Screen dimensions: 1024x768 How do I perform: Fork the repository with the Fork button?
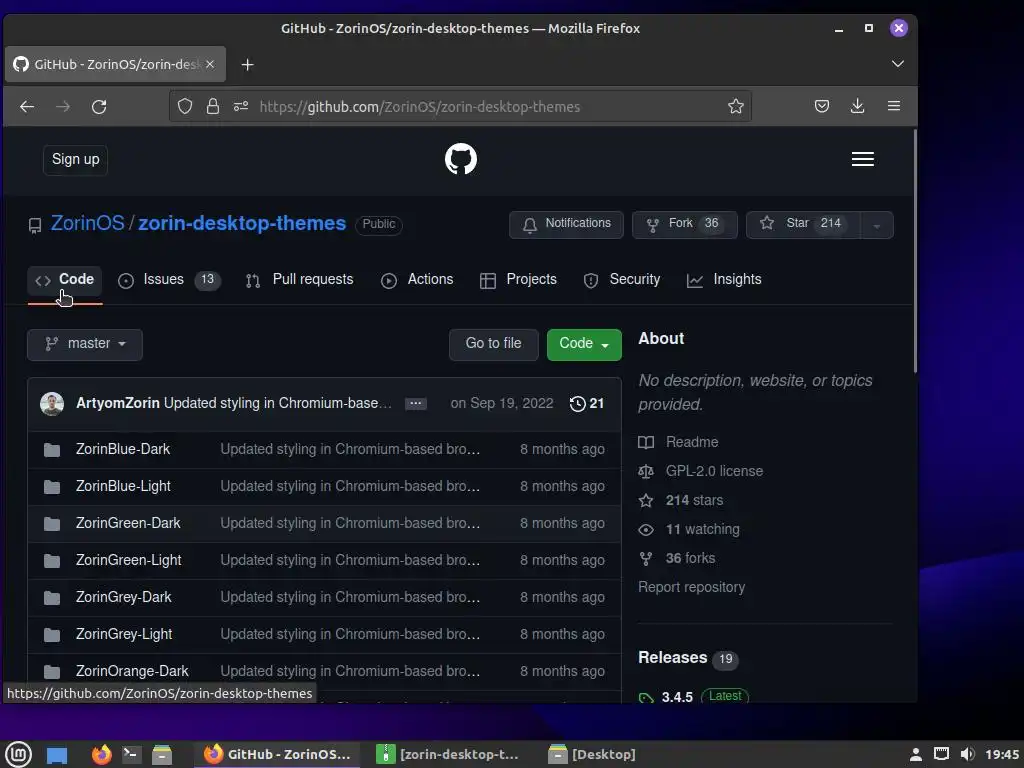point(684,225)
